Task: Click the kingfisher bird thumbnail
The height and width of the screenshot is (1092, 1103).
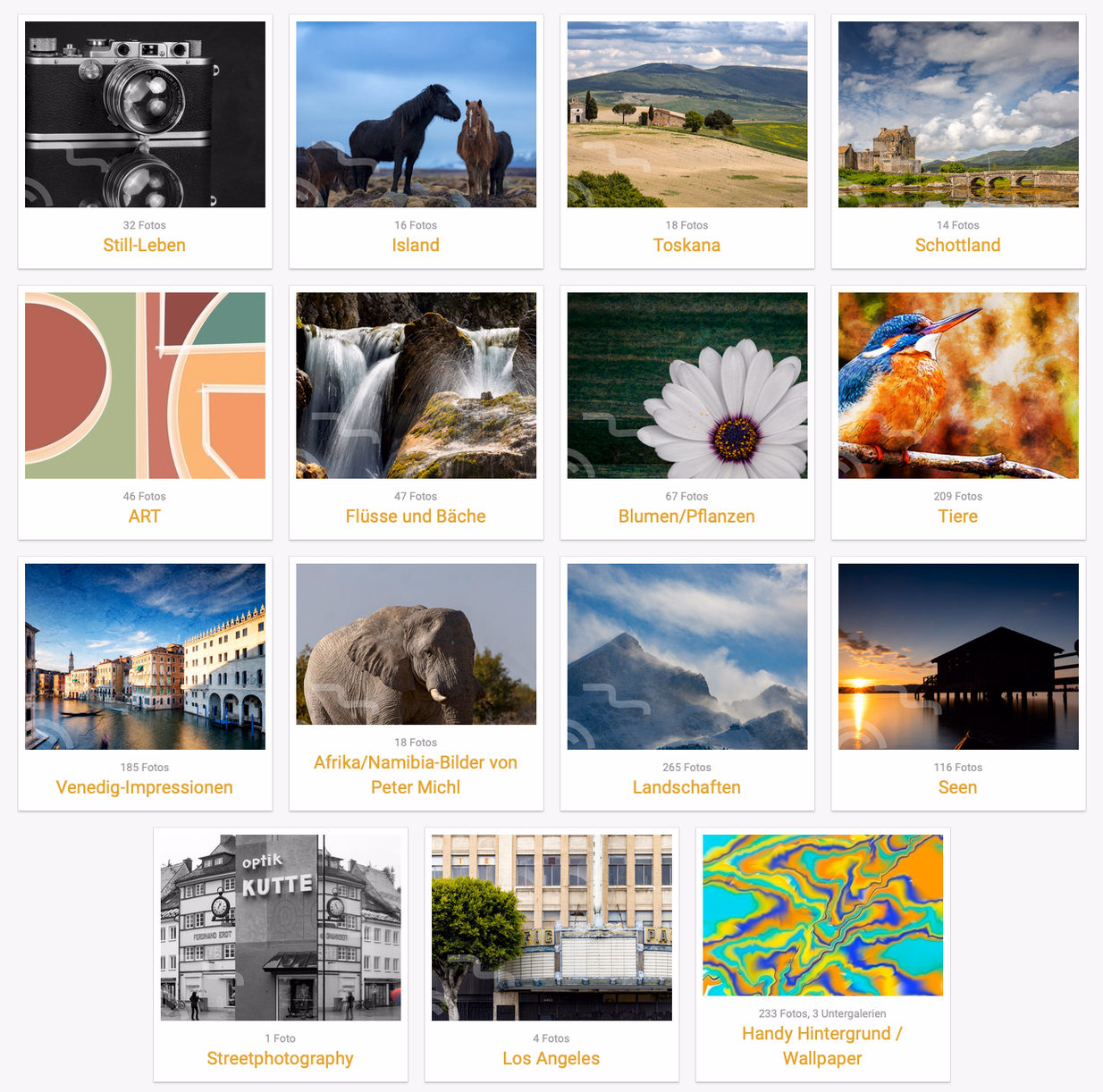Action: tap(958, 385)
